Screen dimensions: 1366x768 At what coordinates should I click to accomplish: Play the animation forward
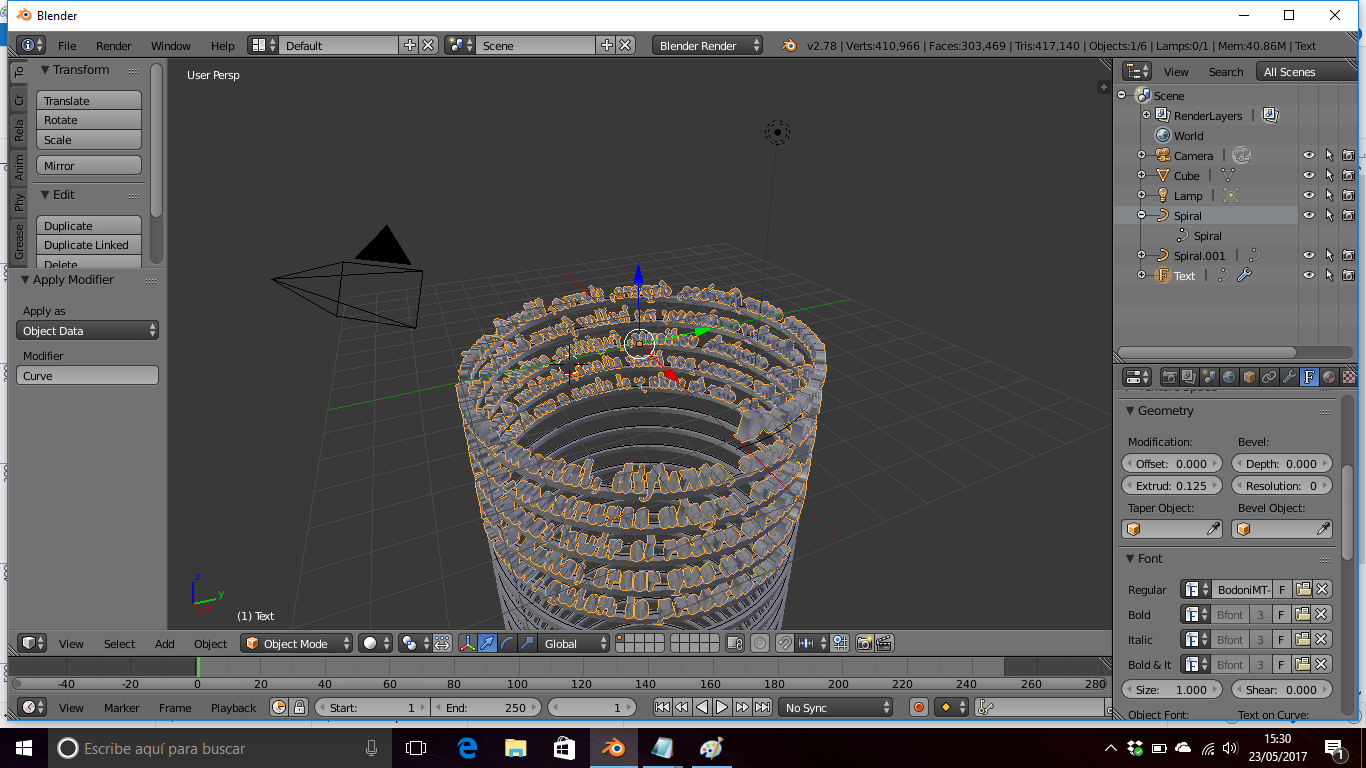pyautogui.click(x=721, y=707)
